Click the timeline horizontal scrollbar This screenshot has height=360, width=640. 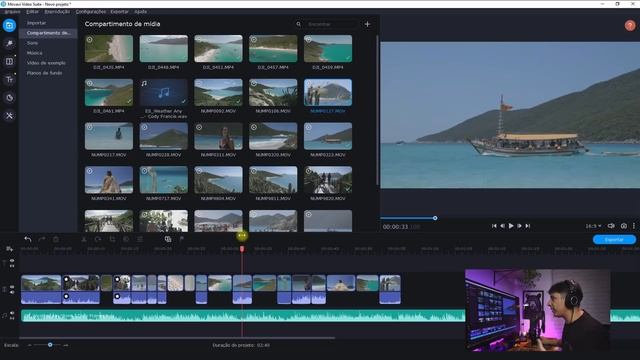177,338
